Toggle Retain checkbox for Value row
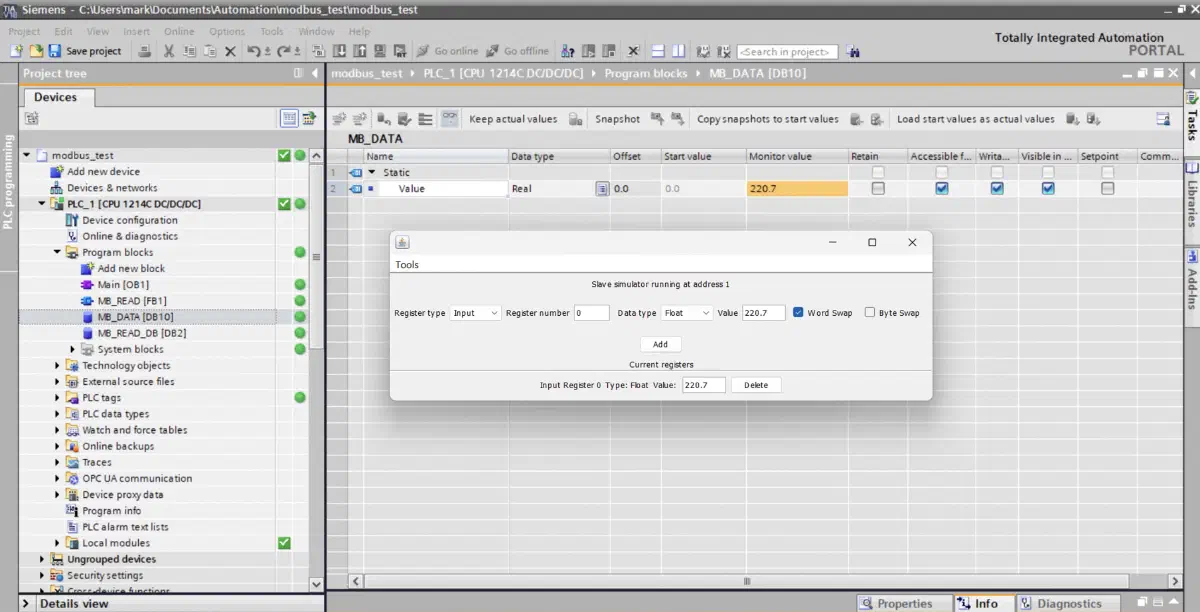 [878, 188]
